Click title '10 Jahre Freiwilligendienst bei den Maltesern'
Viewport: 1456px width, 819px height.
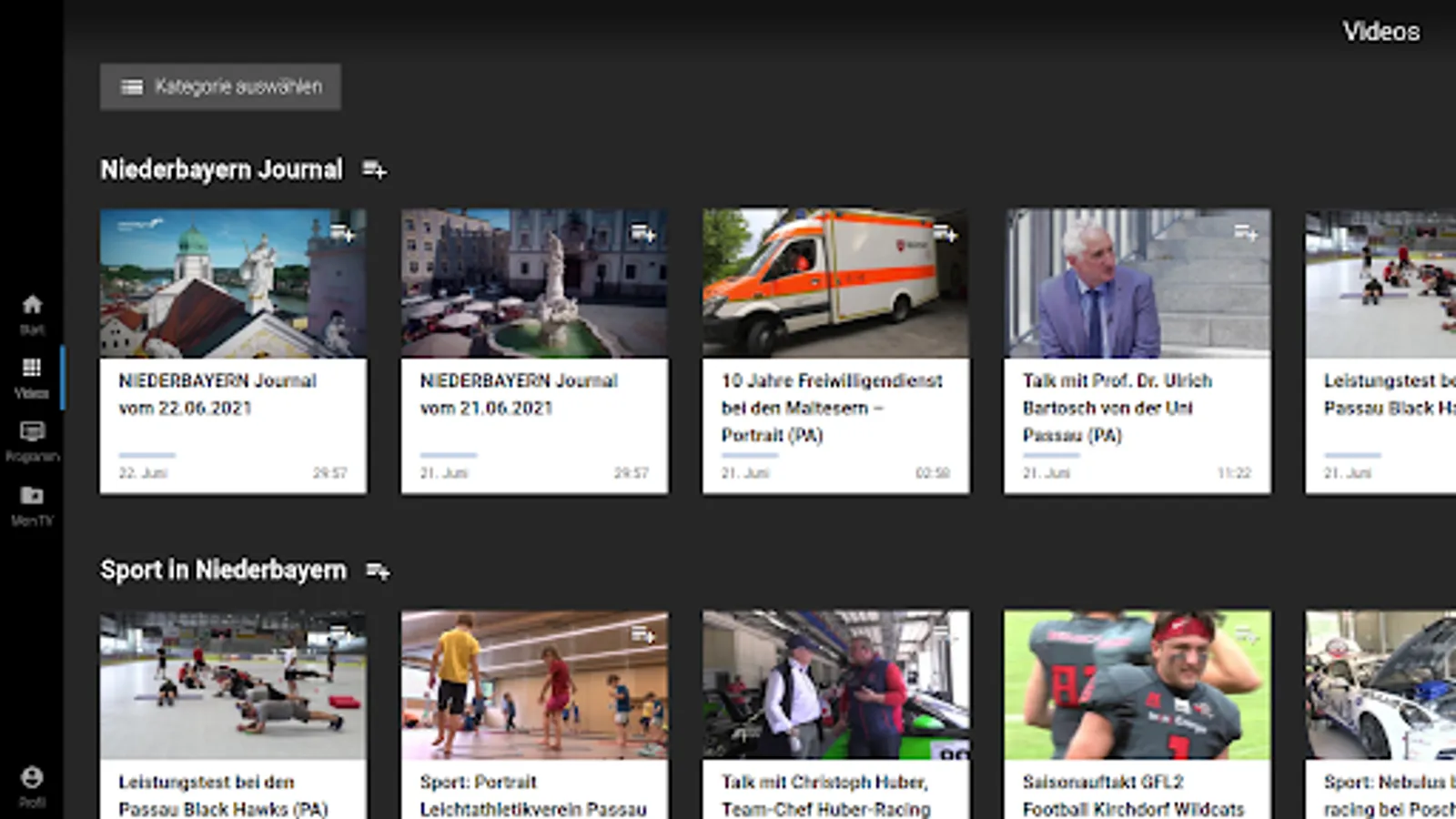coord(832,408)
